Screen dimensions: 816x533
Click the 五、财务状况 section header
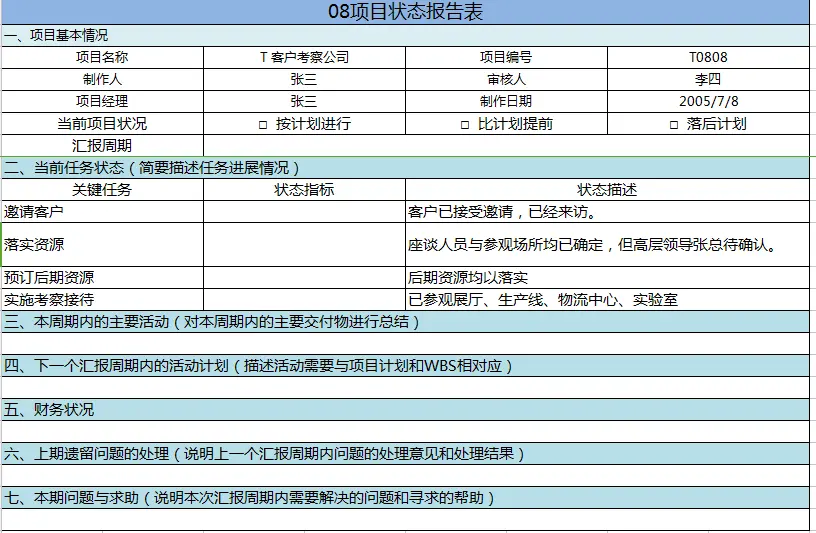point(405,410)
